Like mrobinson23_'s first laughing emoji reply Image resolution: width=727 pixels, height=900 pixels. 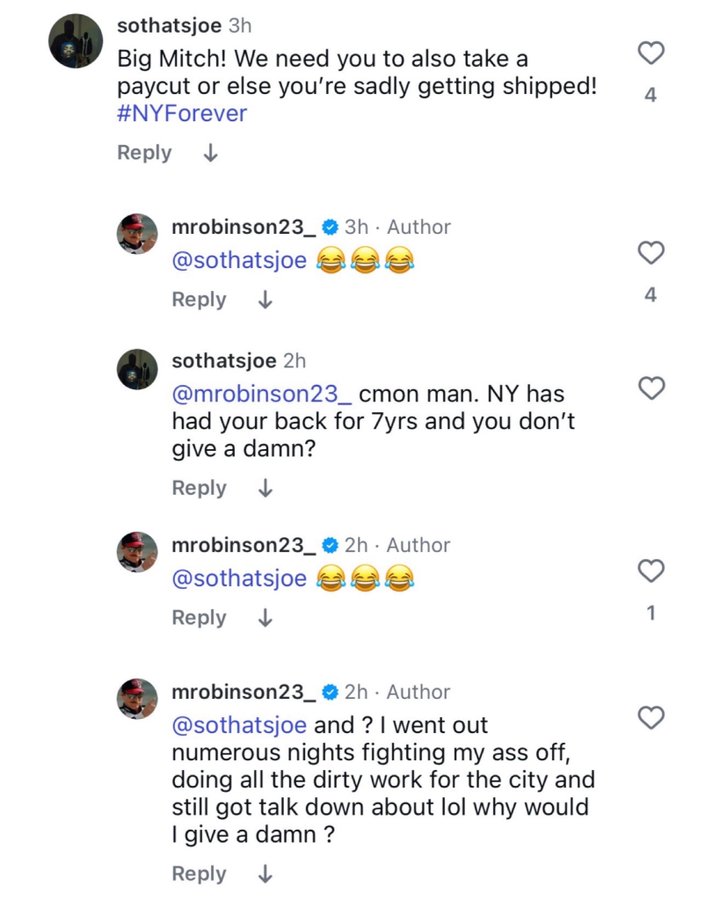pyautogui.click(x=651, y=253)
